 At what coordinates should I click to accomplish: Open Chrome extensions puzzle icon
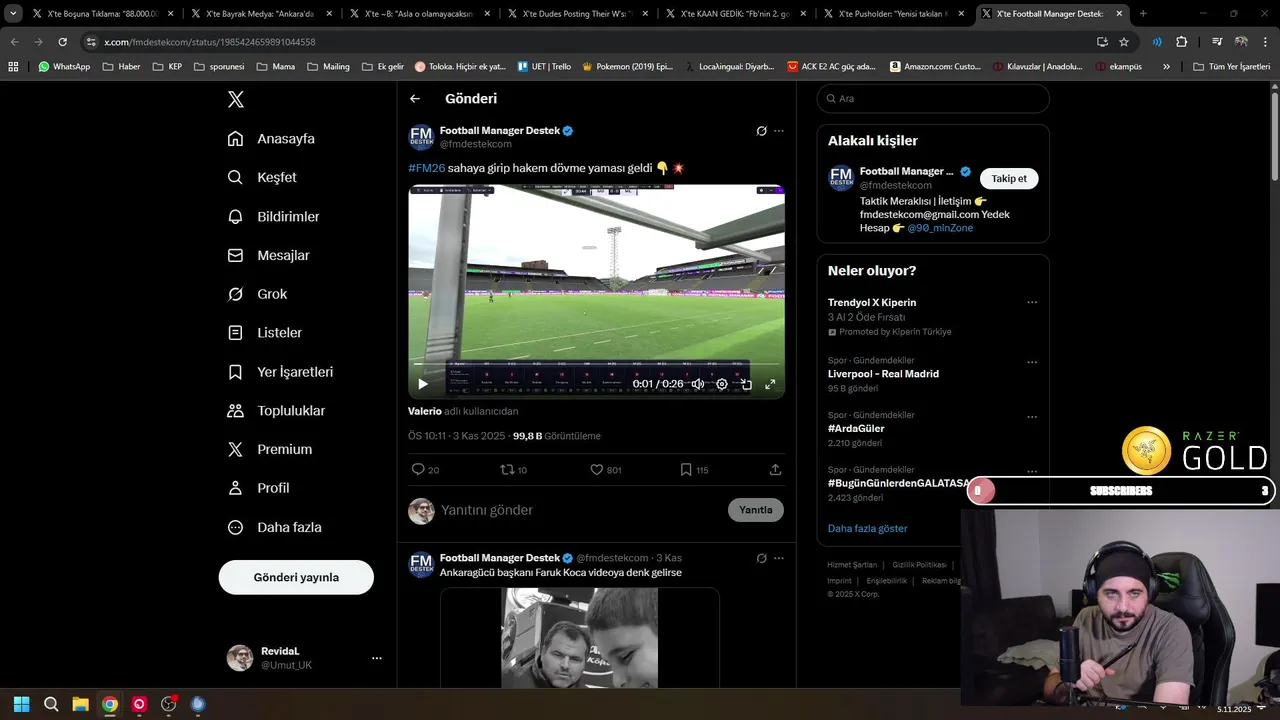1181,42
